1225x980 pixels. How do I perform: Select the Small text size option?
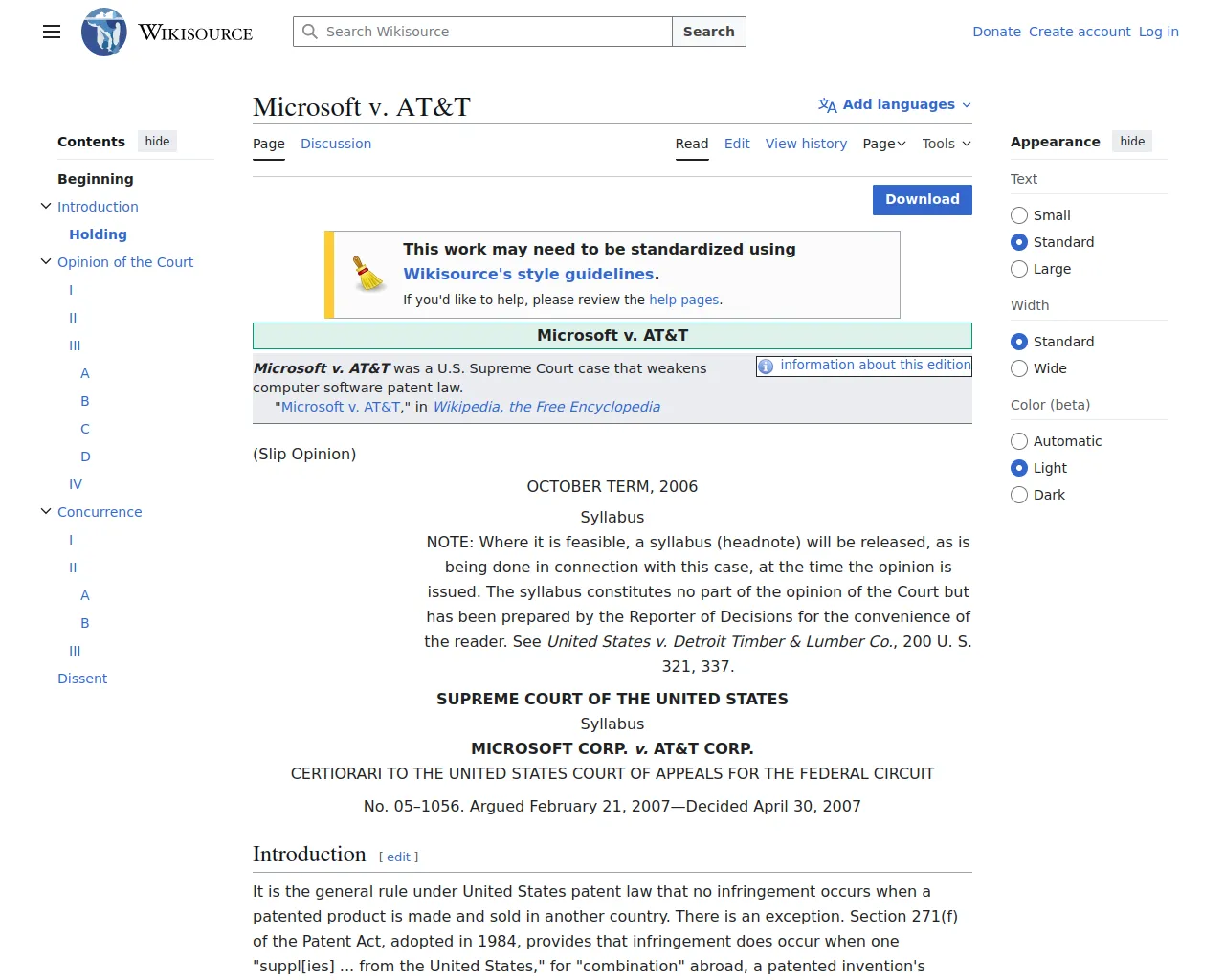[1019, 215]
